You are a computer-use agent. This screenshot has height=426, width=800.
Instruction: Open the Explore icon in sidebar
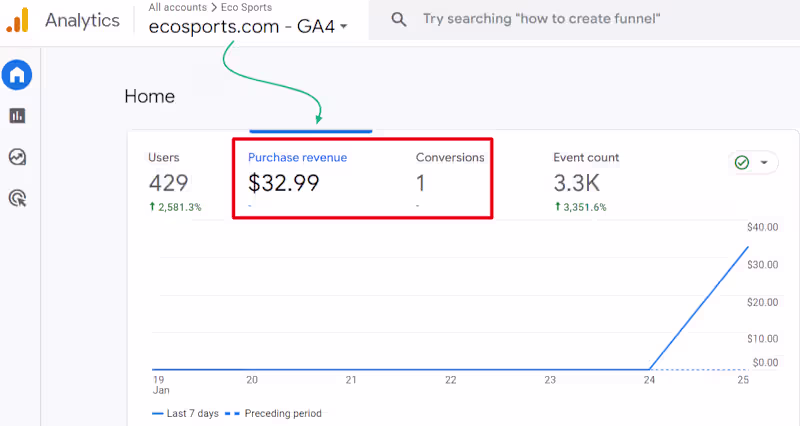click(17, 157)
